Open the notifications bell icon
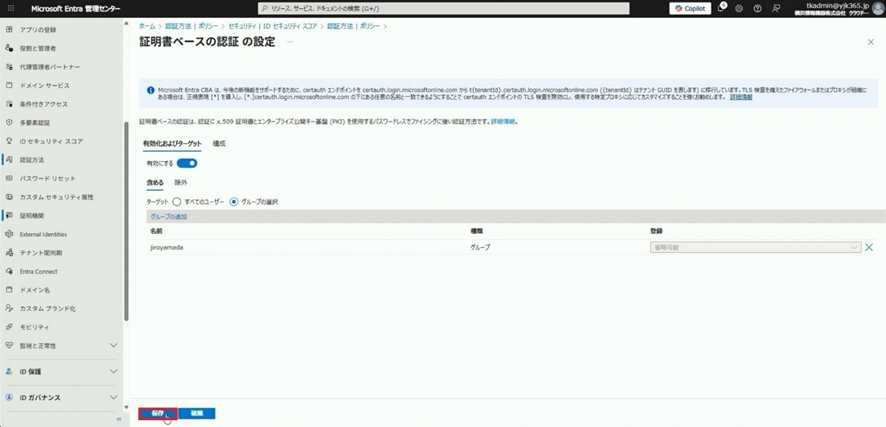 click(x=721, y=8)
